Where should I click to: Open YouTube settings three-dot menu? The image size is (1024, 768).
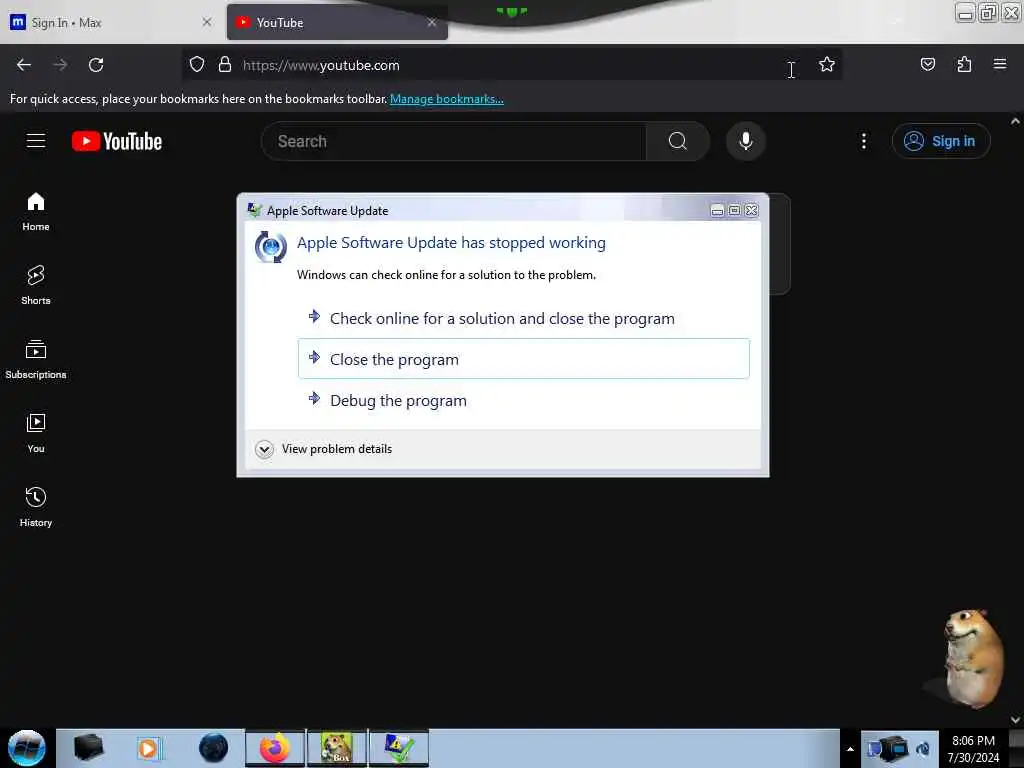(x=863, y=141)
